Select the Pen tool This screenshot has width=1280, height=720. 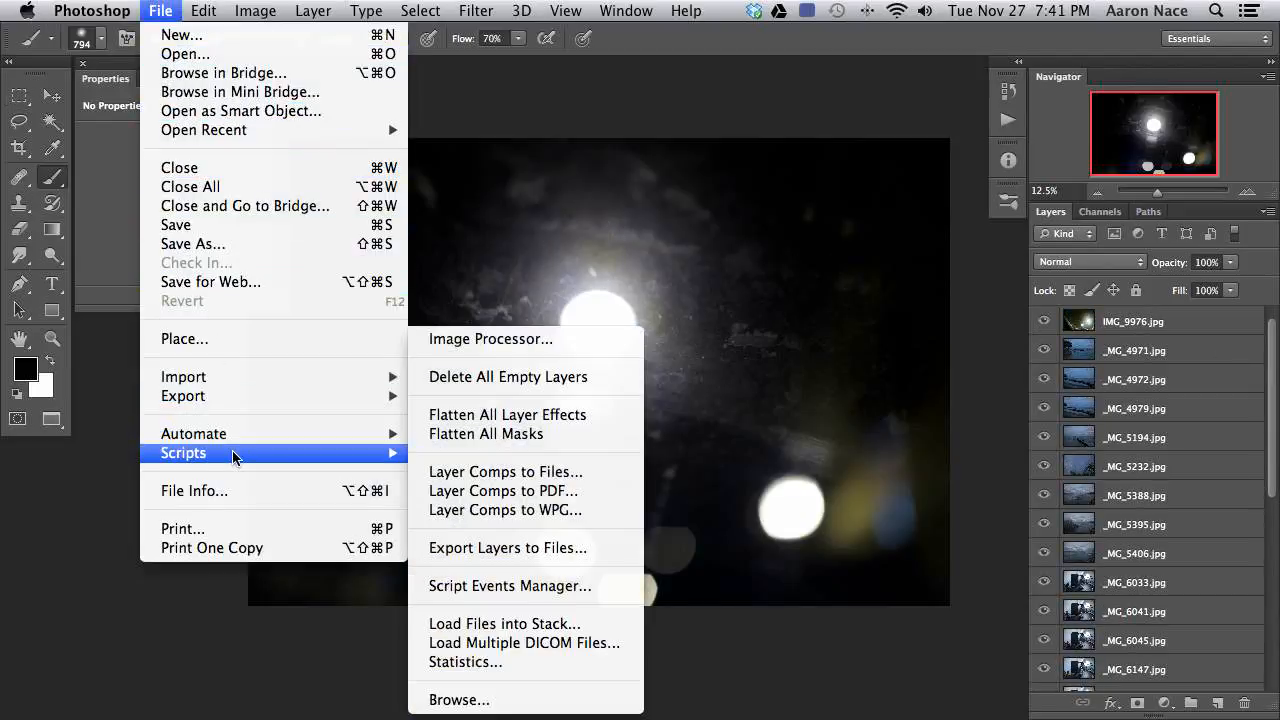(19, 285)
